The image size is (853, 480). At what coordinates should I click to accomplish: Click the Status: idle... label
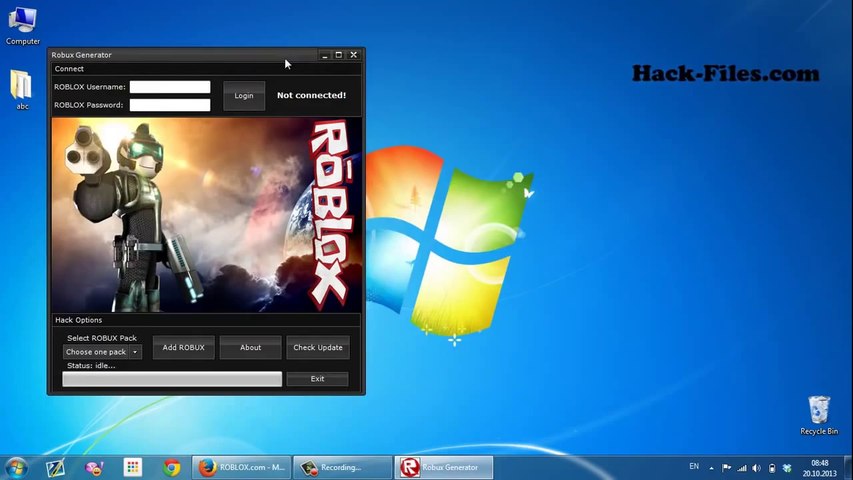[x=91, y=366]
